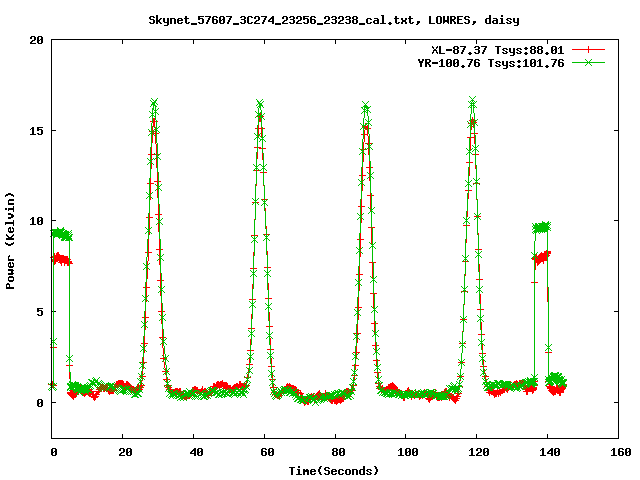Click the x-axis tick label 160
This screenshot has height=480, width=640.
621,452
